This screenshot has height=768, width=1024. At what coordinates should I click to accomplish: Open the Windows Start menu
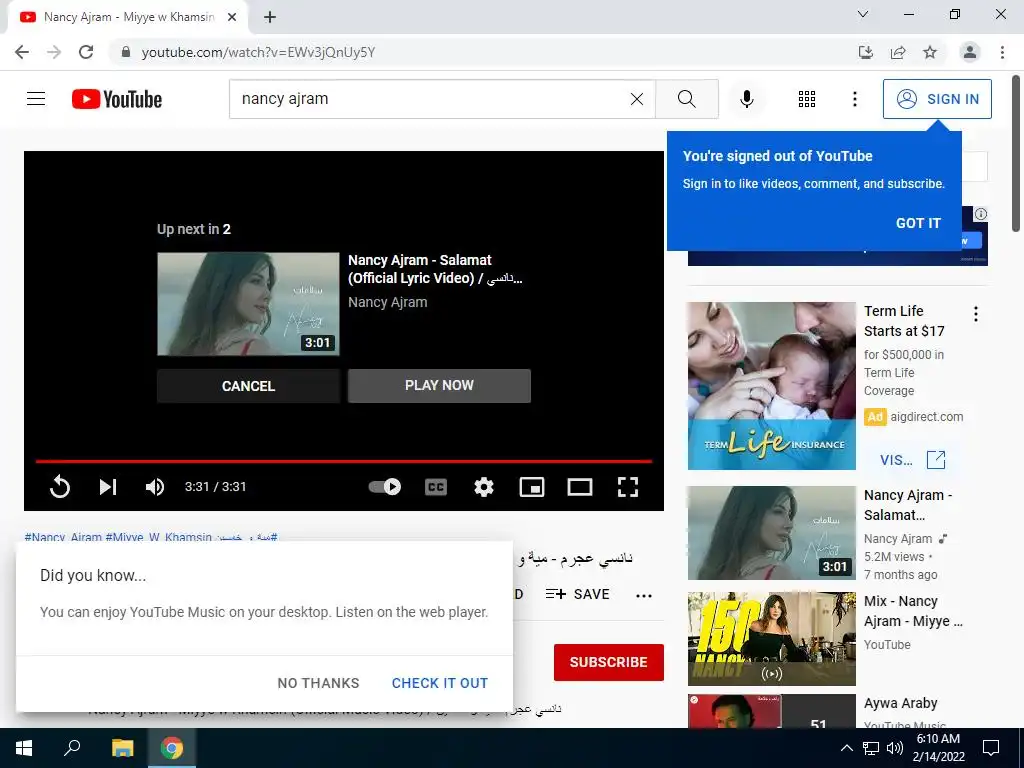[x=24, y=748]
